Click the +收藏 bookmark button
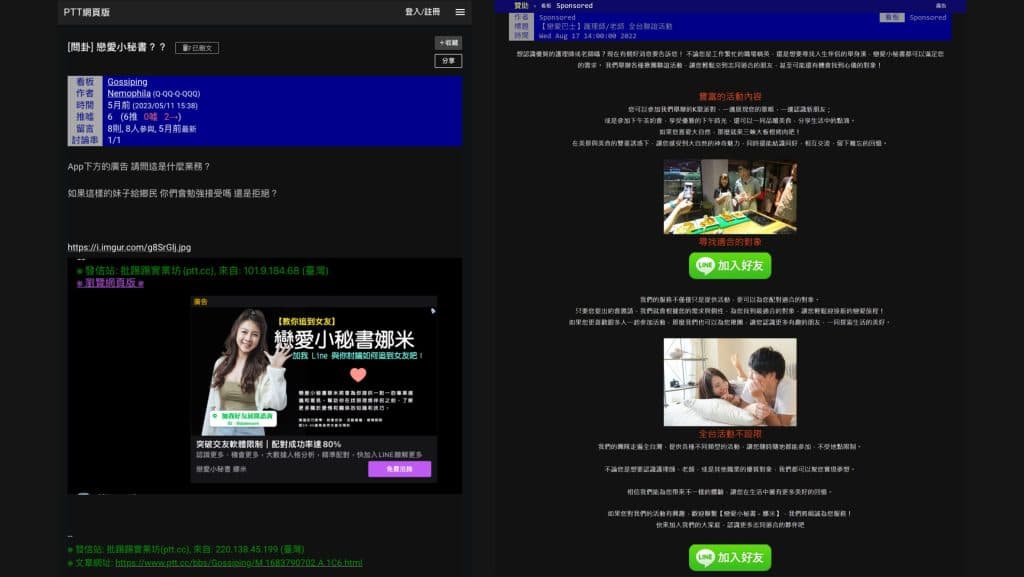The width and height of the screenshot is (1024, 577). point(448,43)
